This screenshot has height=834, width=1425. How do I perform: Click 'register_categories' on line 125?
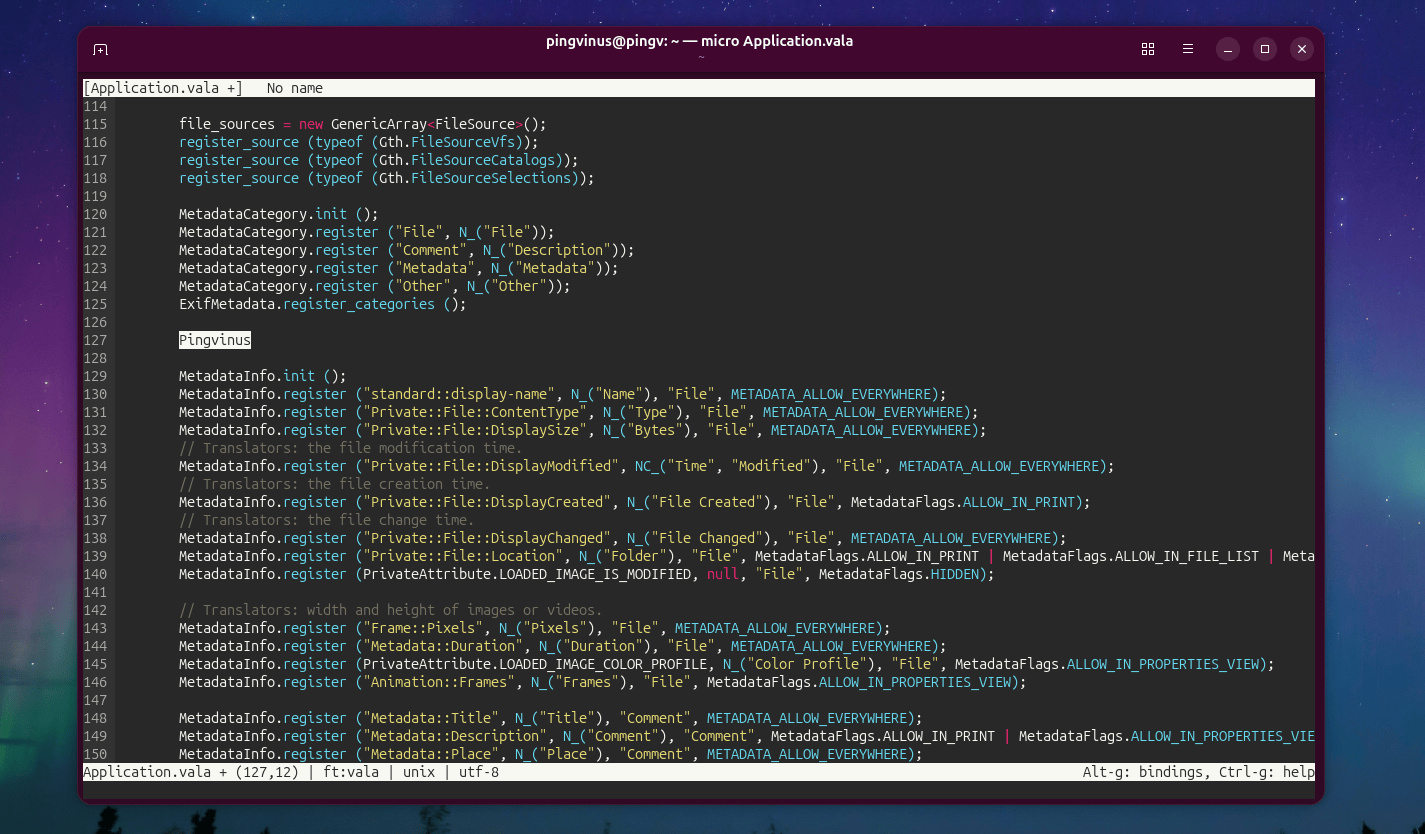(x=359, y=304)
